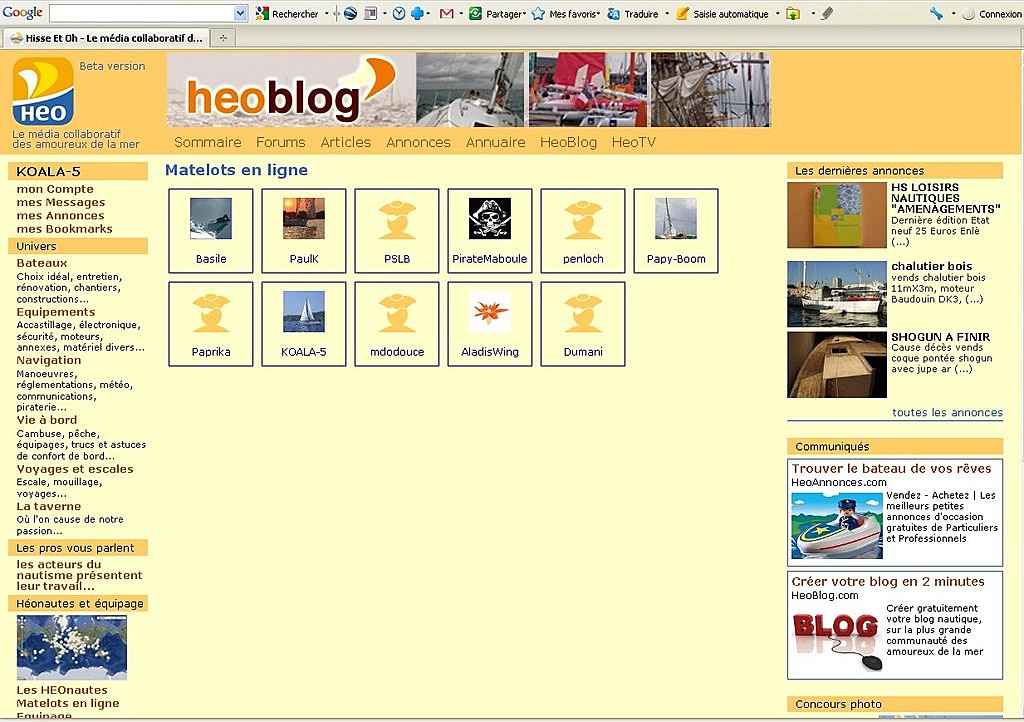Open Mes favoris star button

click(565, 14)
